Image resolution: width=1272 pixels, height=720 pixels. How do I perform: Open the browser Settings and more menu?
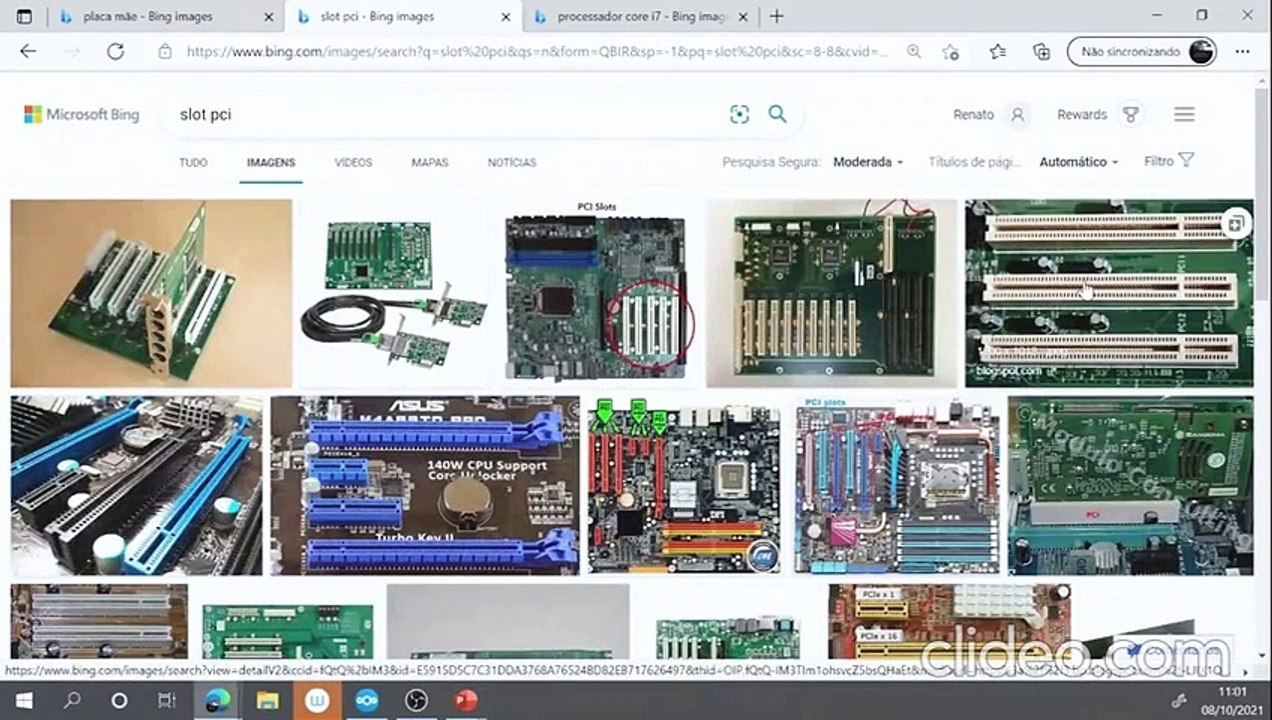click(1242, 52)
